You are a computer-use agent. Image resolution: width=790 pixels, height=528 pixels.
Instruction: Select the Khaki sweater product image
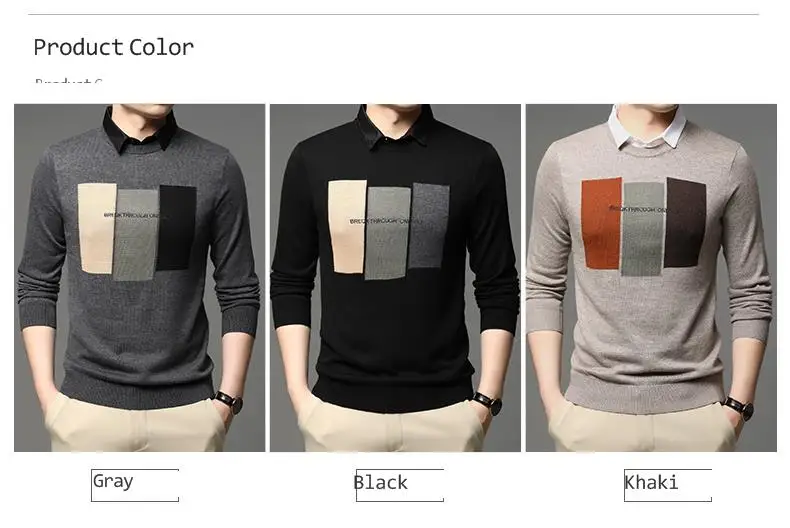coord(651,278)
